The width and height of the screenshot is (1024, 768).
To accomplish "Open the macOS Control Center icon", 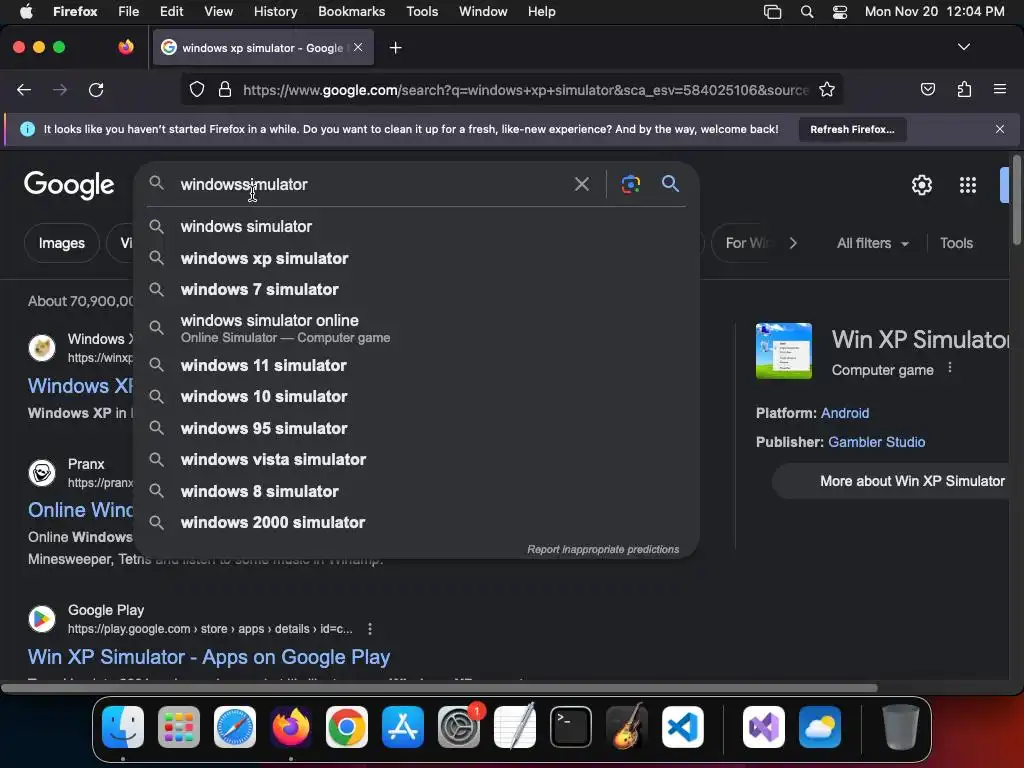I will [840, 12].
